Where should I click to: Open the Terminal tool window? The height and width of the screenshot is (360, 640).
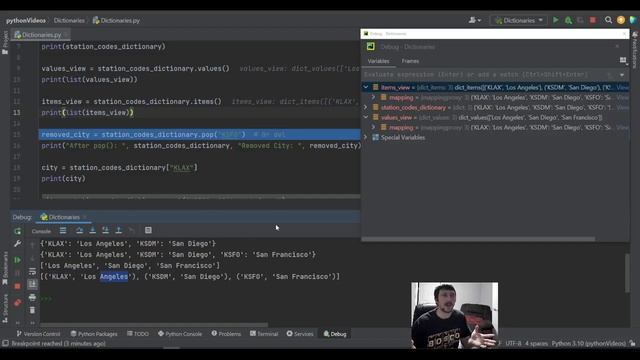pos(264,334)
